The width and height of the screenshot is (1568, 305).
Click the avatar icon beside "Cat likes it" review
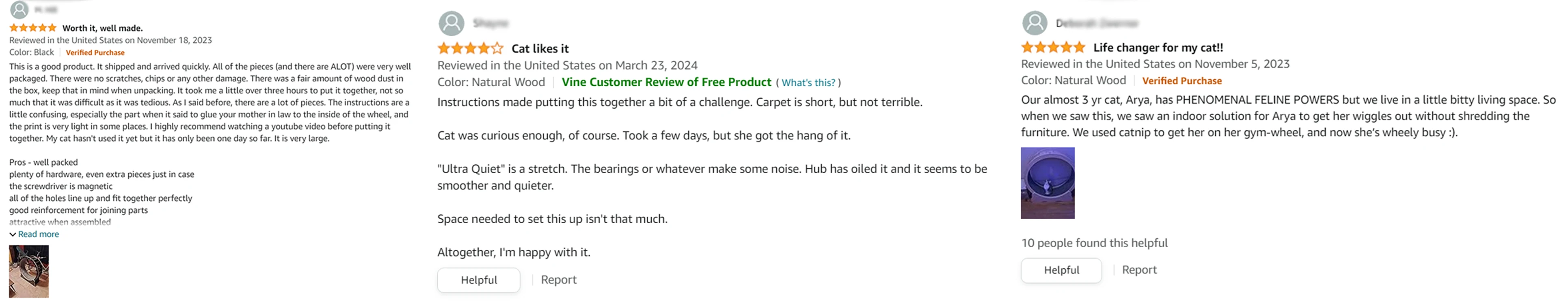pyautogui.click(x=451, y=24)
